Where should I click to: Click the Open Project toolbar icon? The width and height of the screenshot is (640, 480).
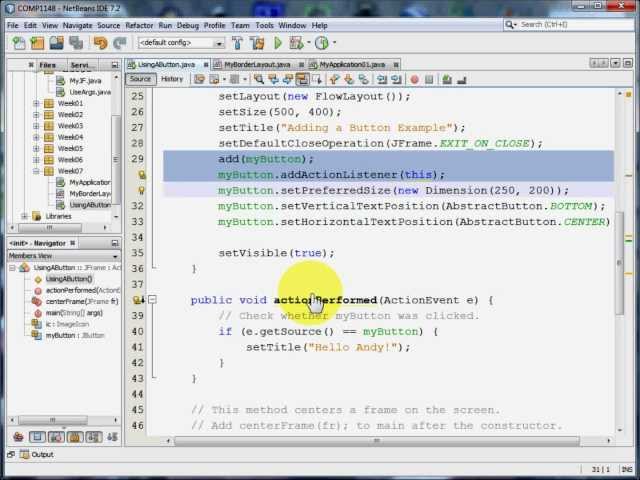(56, 43)
